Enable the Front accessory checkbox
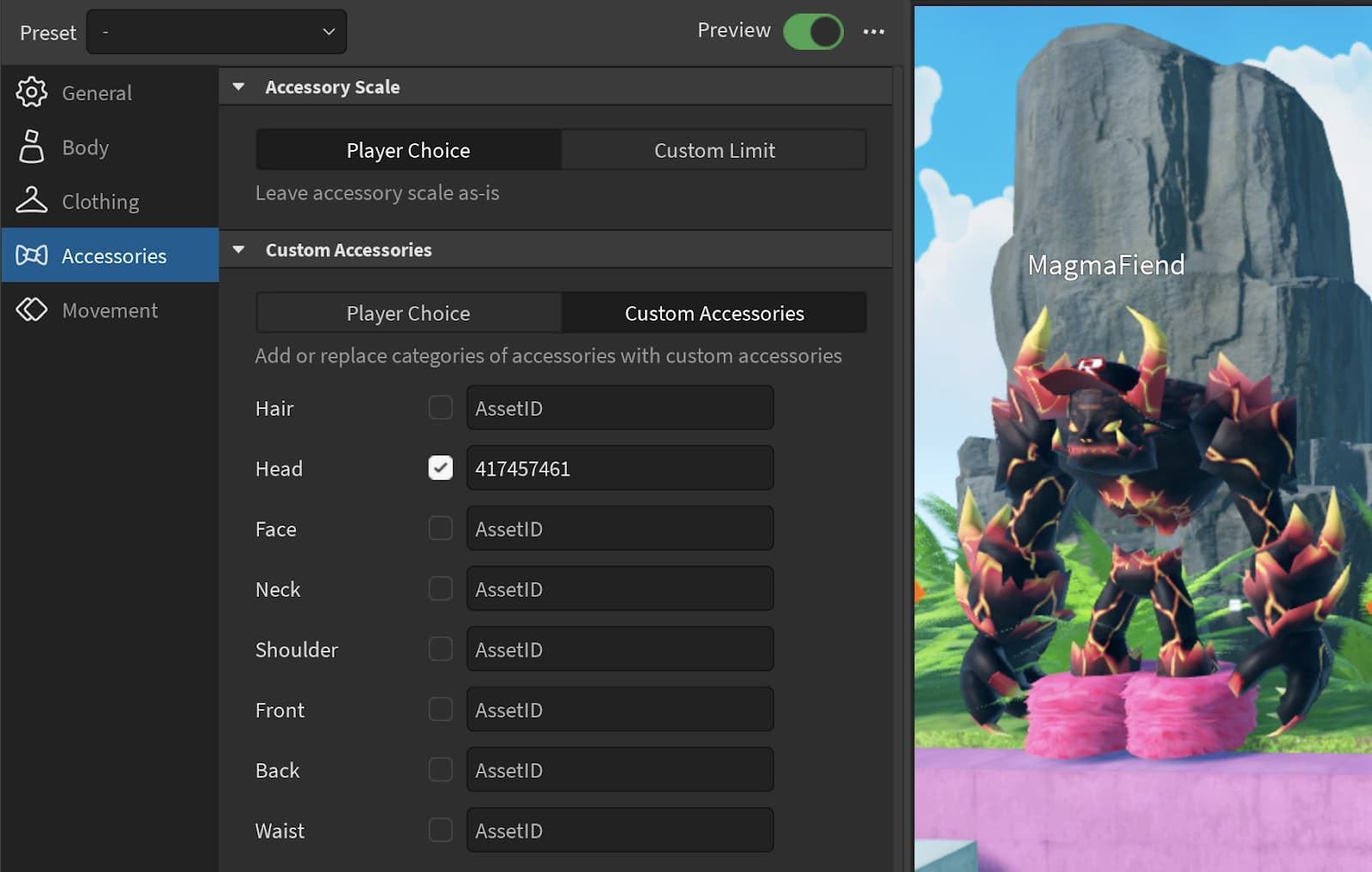Screen dimensions: 1372x872 (441, 709)
